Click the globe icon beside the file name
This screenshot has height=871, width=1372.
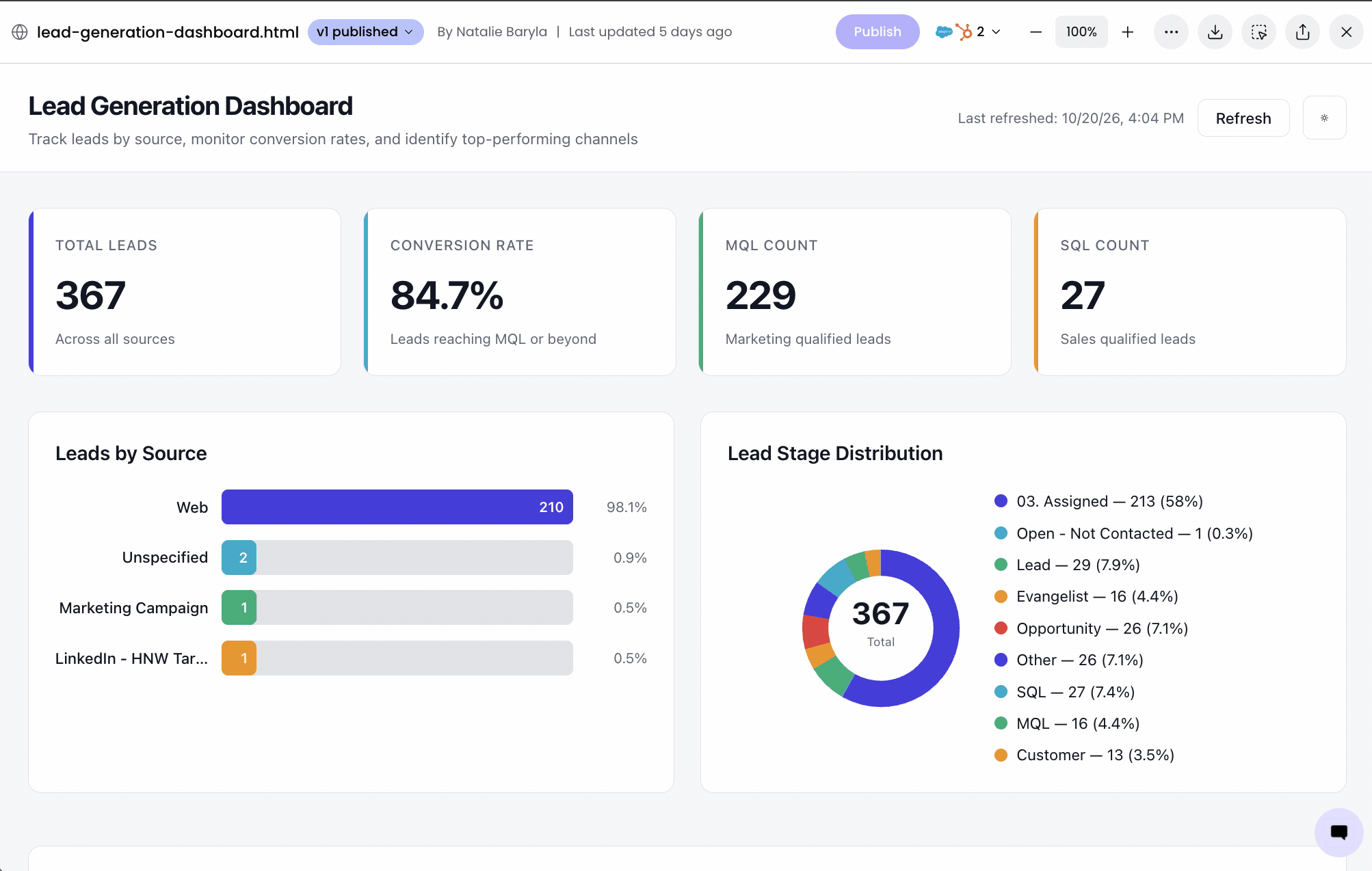point(20,32)
